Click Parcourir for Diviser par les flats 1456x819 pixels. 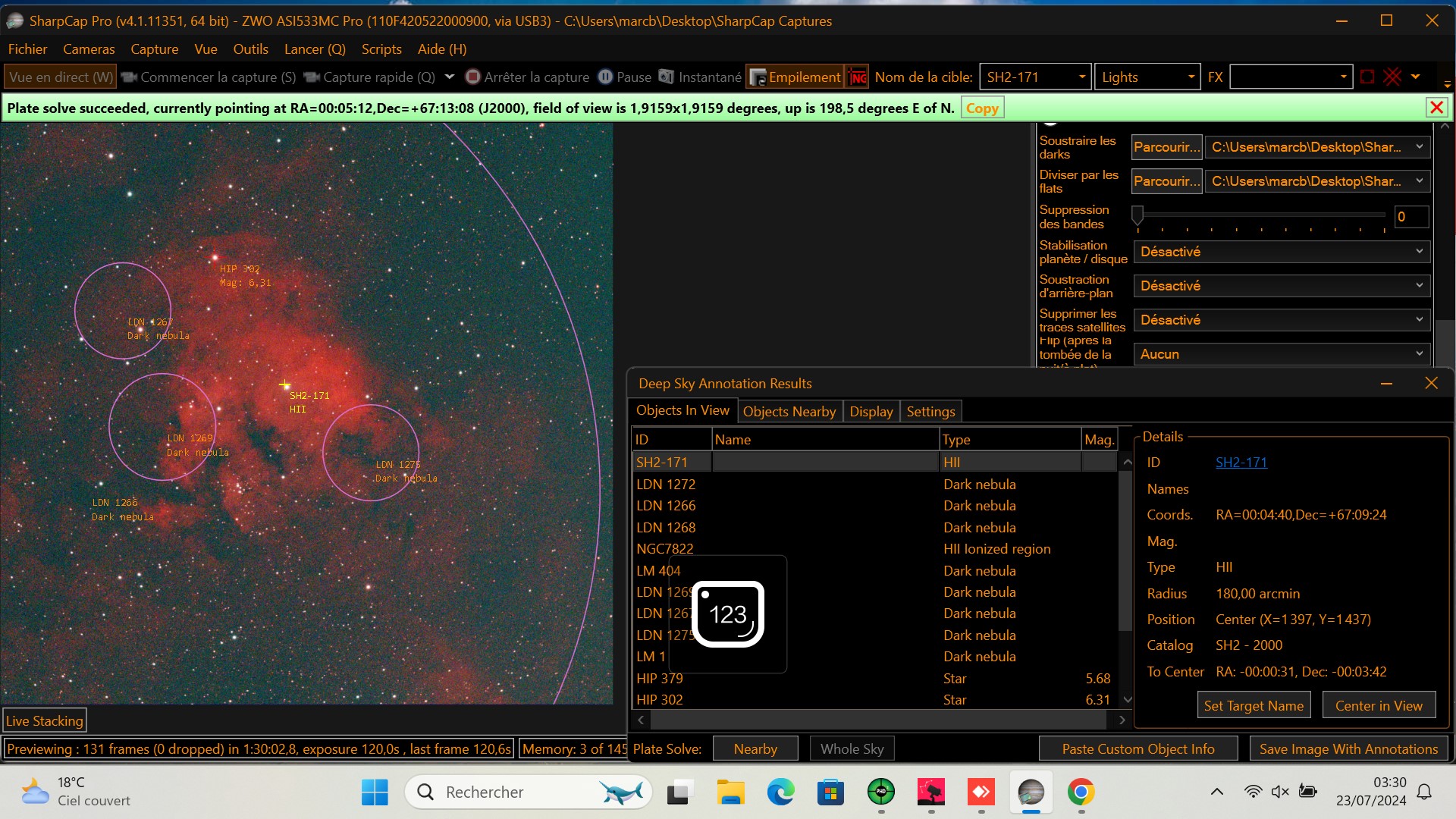point(1166,181)
